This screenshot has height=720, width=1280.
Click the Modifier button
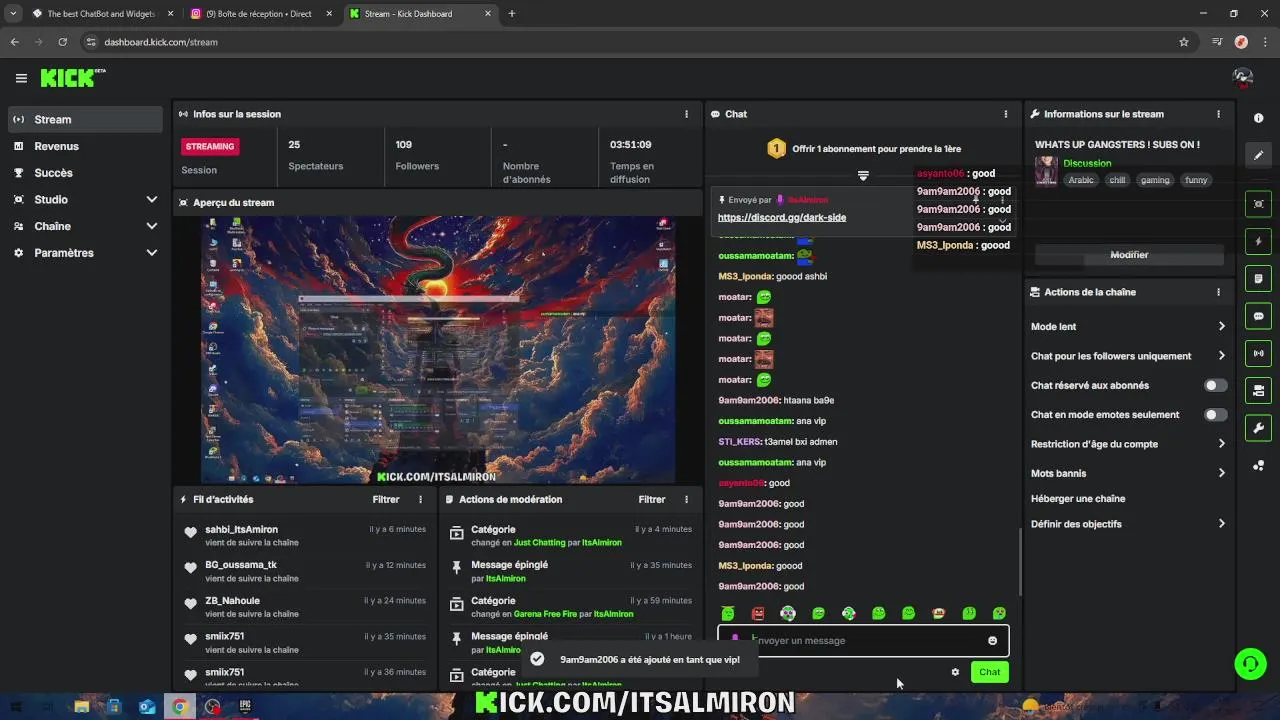point(1129,255)
